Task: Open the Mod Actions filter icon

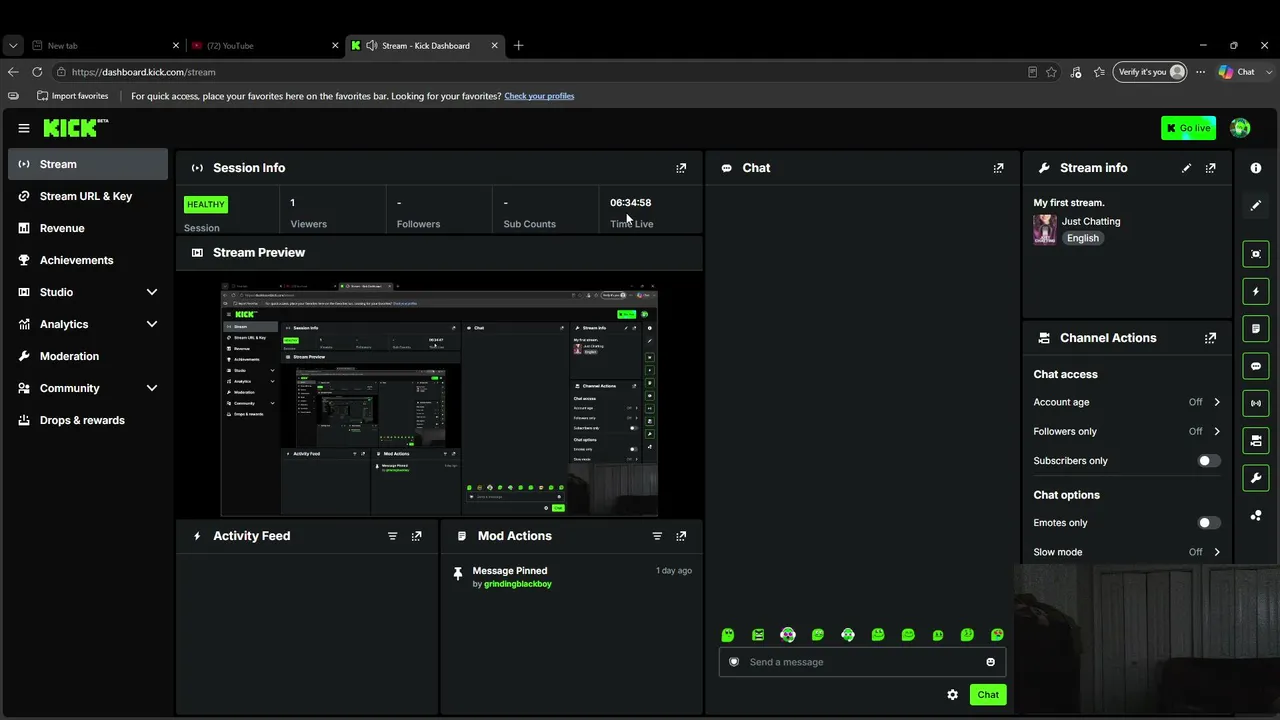Action: coord(657,536)
